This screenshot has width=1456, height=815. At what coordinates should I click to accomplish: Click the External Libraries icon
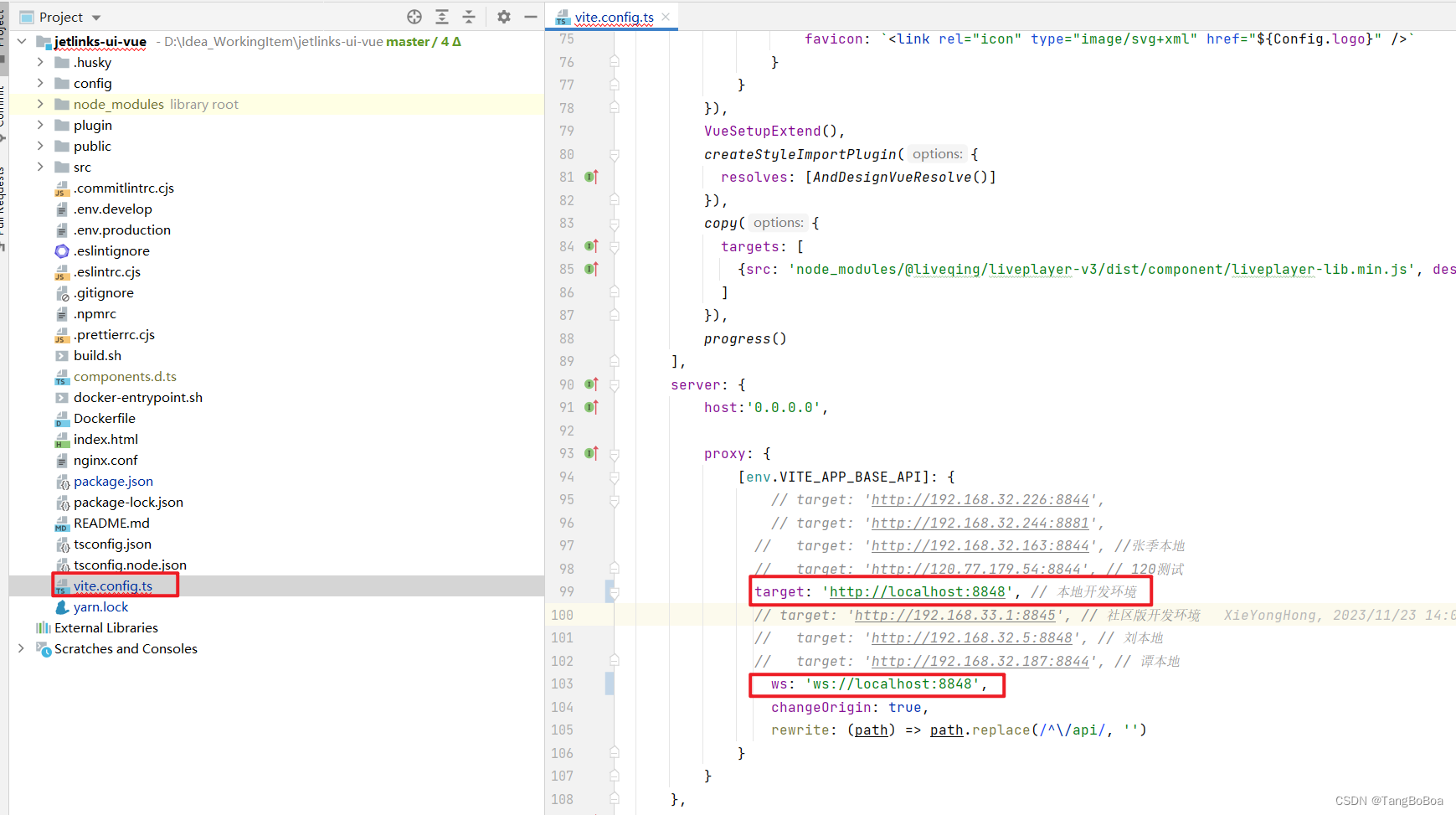pyautogui.click(x=44, y=627)
